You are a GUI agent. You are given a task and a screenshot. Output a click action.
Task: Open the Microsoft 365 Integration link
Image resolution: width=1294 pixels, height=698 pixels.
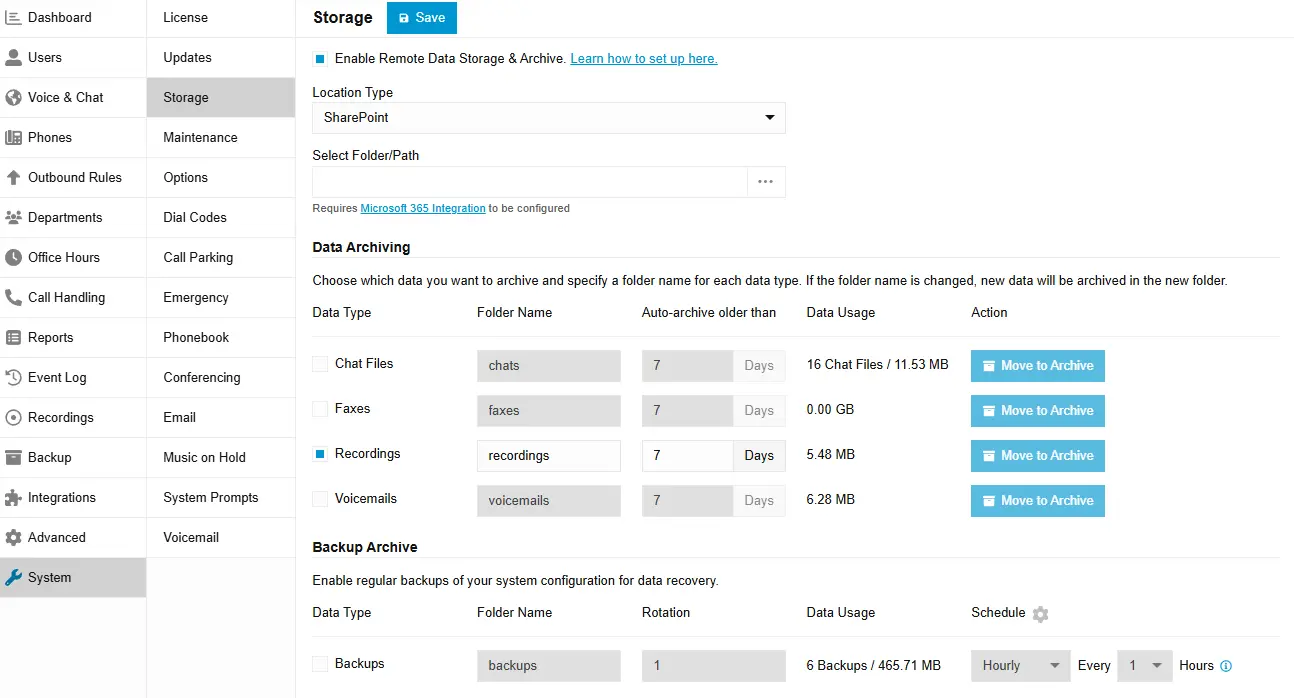pyautogui.click(x=423, y=209)
